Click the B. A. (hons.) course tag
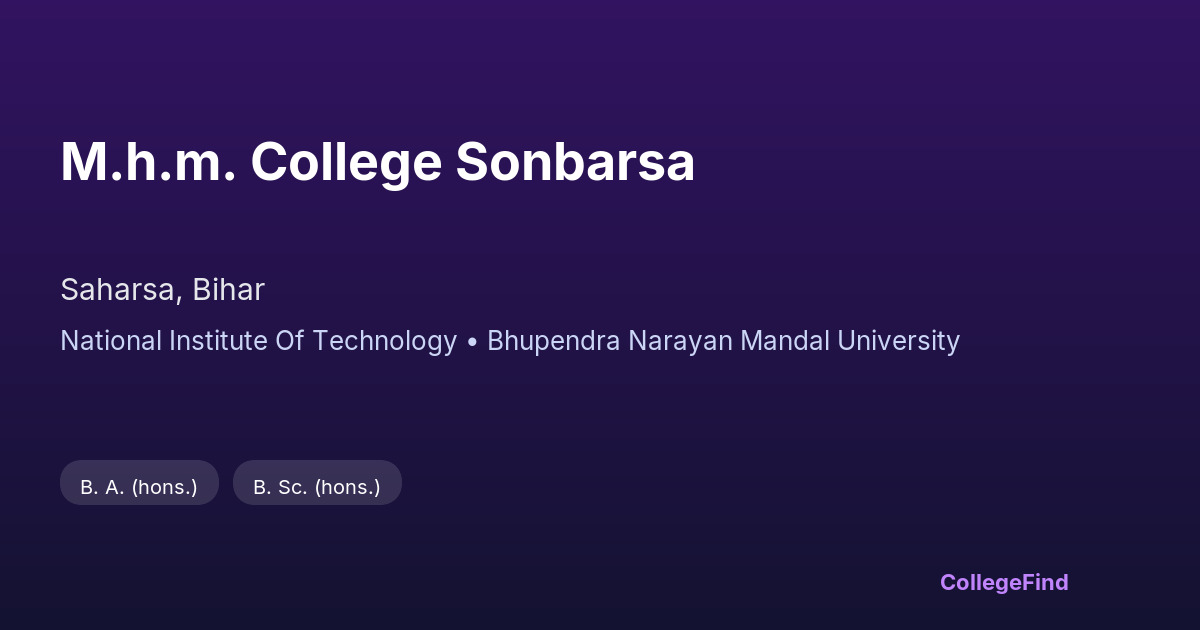This screenshot has width=1200, height=630. coord(139,487)
